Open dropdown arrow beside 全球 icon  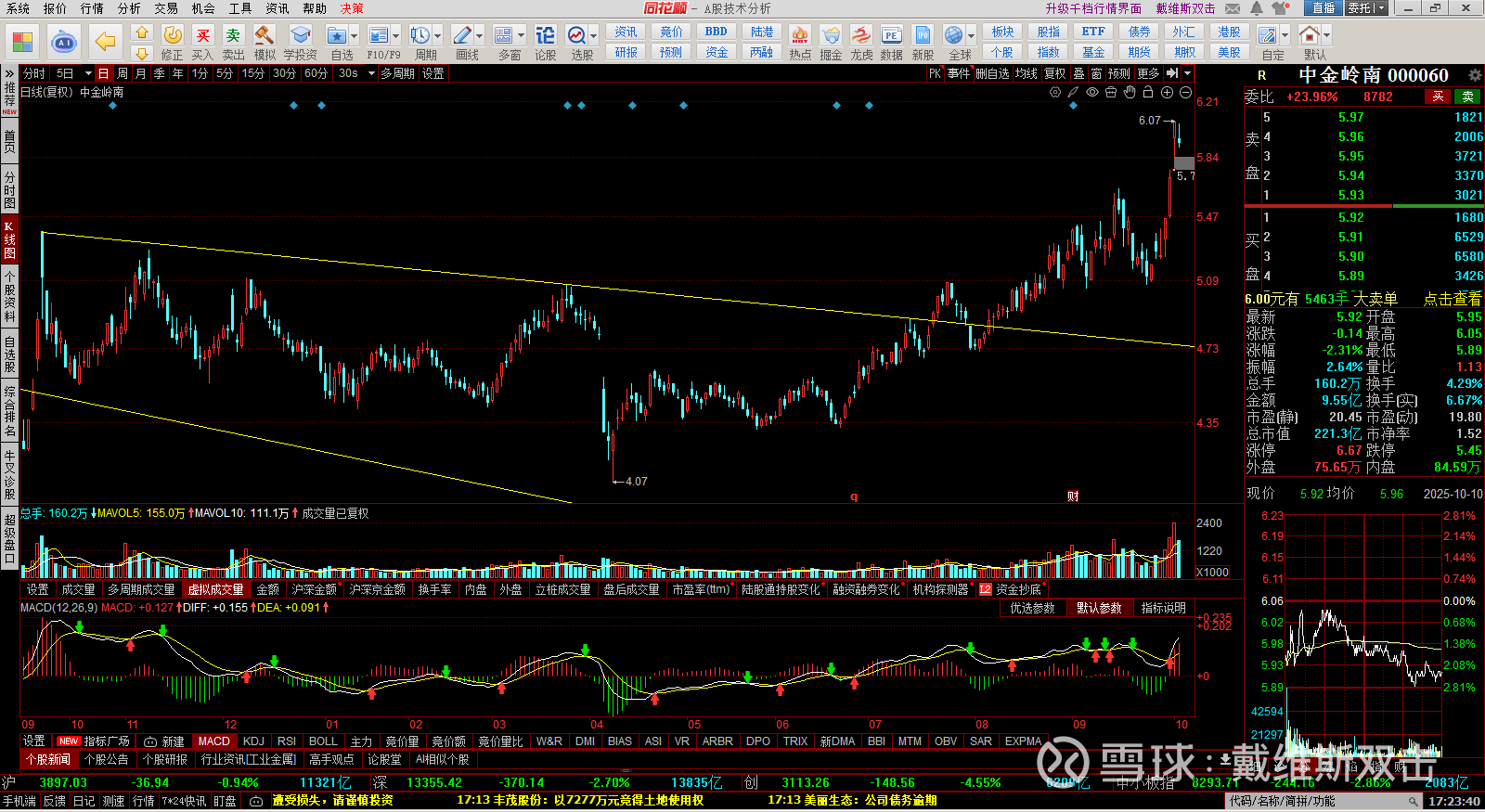(970, 37)
